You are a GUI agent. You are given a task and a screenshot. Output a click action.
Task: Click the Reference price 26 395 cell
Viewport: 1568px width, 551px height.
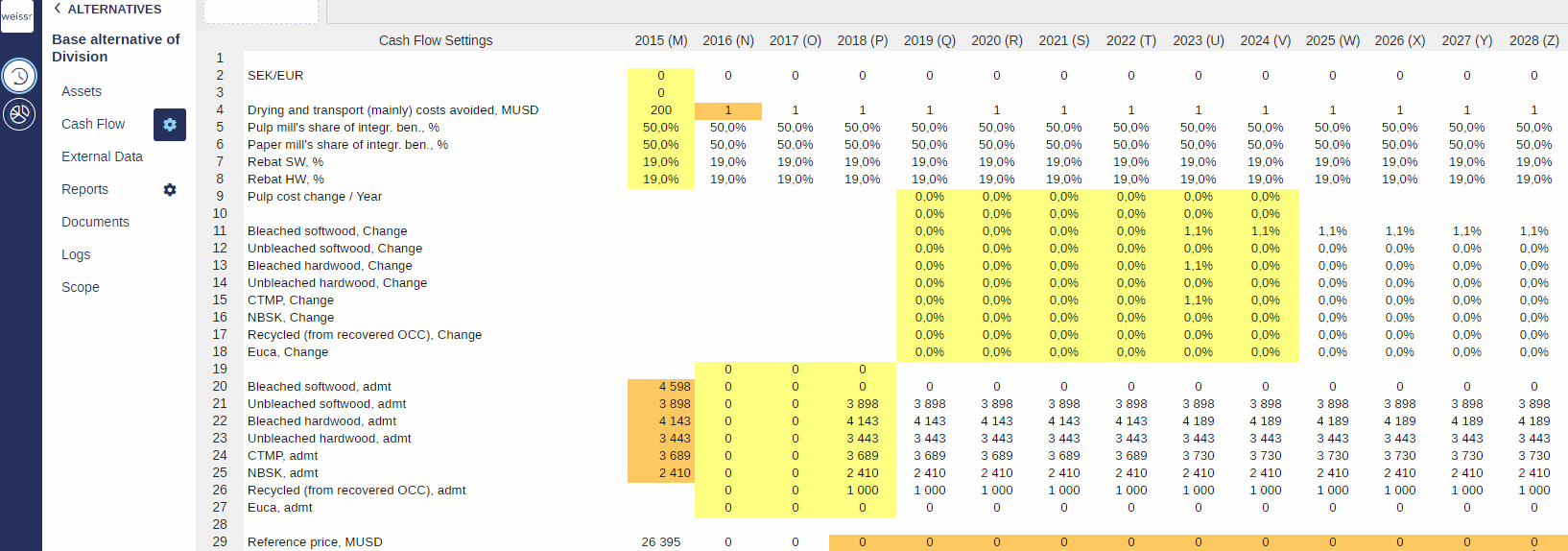coord(660,542)
